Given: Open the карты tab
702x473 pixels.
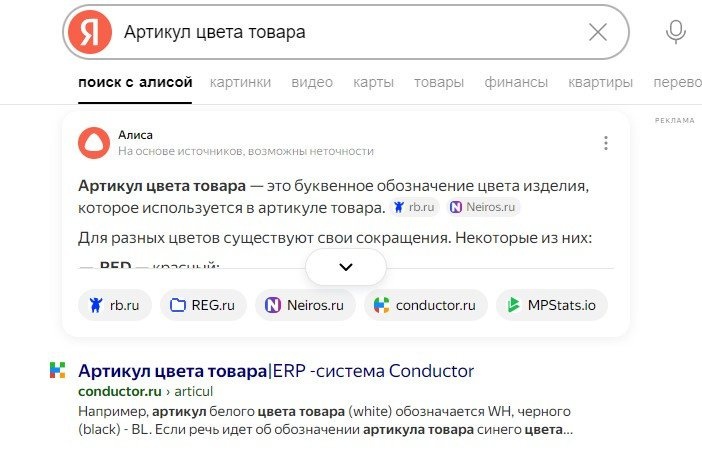Looking at the screenshot, I should (x=373, y=82).
